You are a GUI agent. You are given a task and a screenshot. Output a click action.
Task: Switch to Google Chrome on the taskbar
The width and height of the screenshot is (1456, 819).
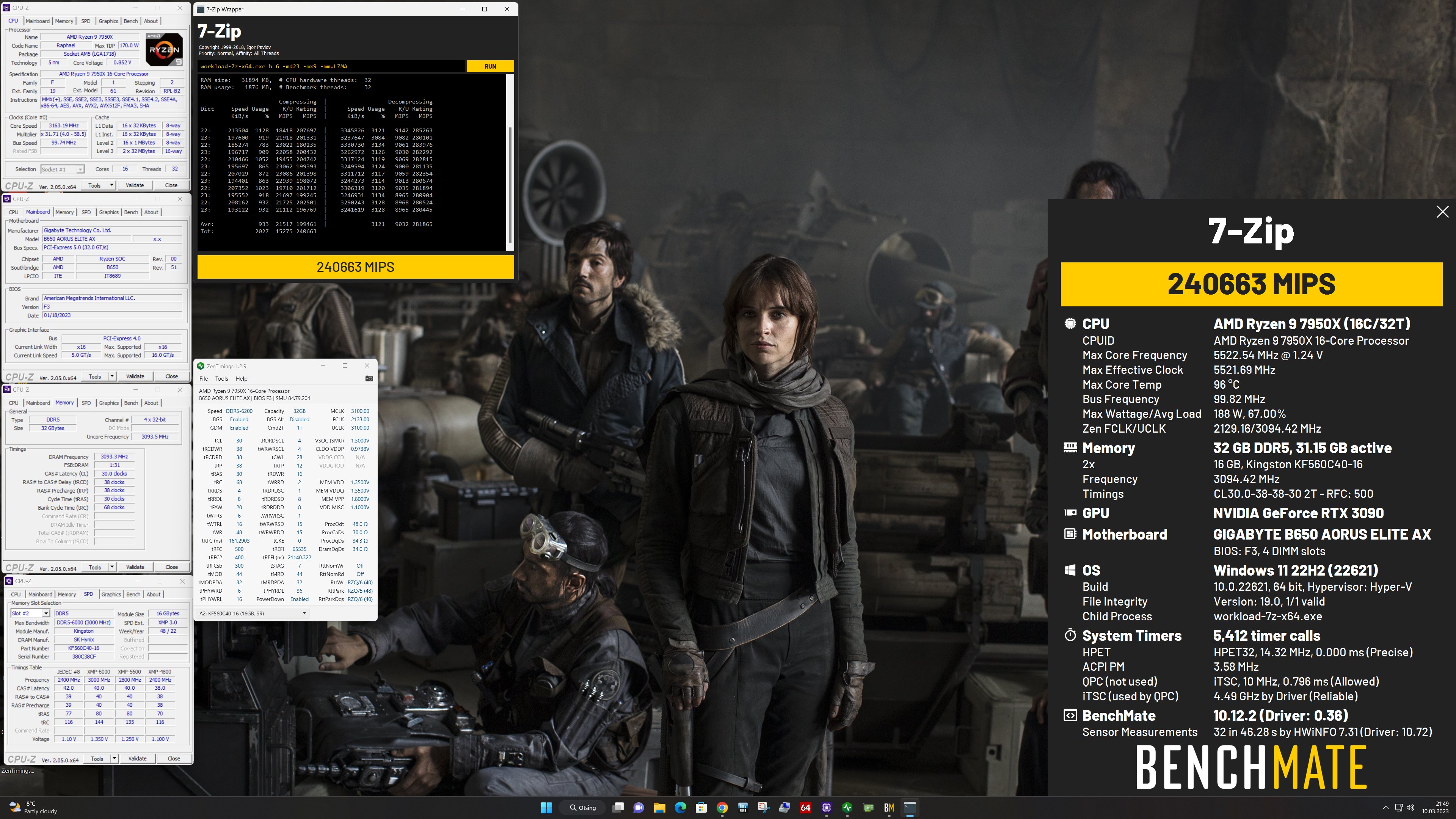722,808
